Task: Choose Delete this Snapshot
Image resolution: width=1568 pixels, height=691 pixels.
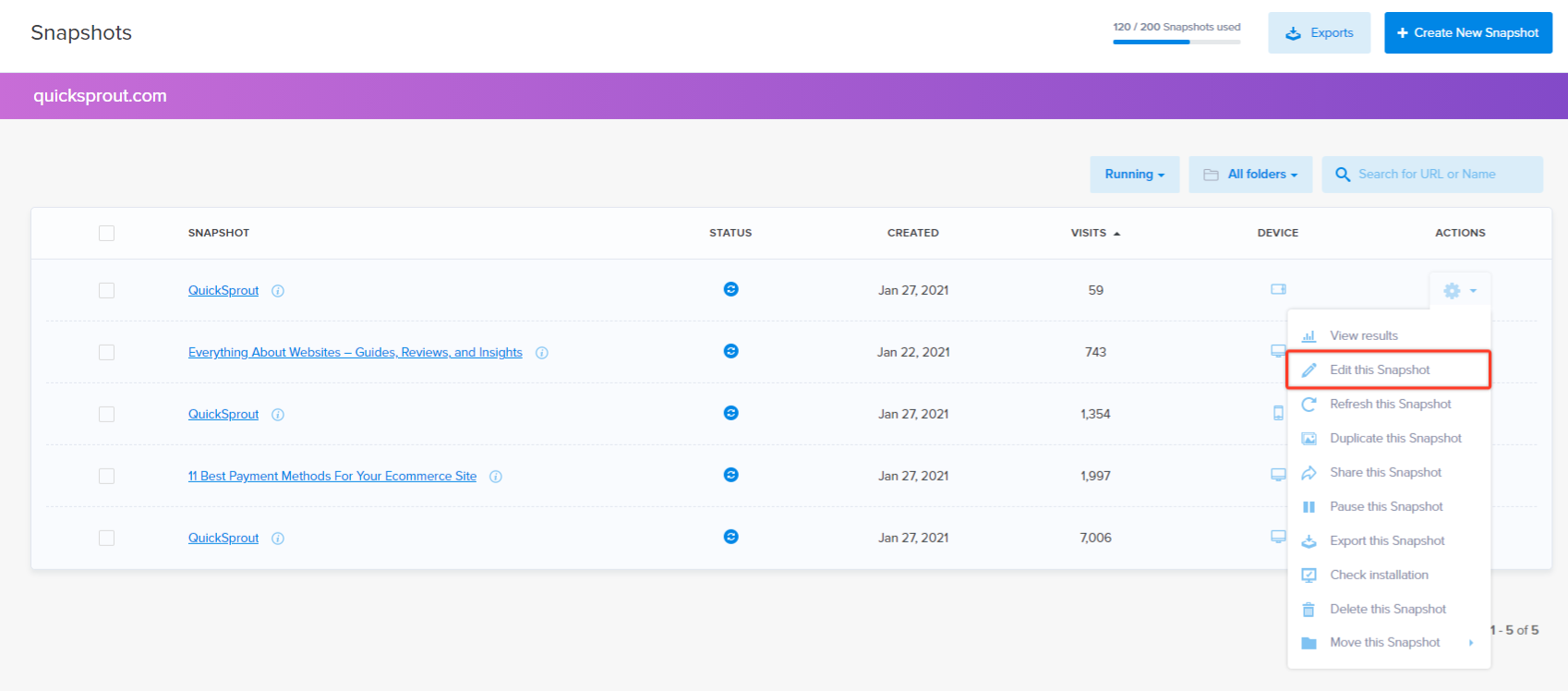Action: [1389, 610]
